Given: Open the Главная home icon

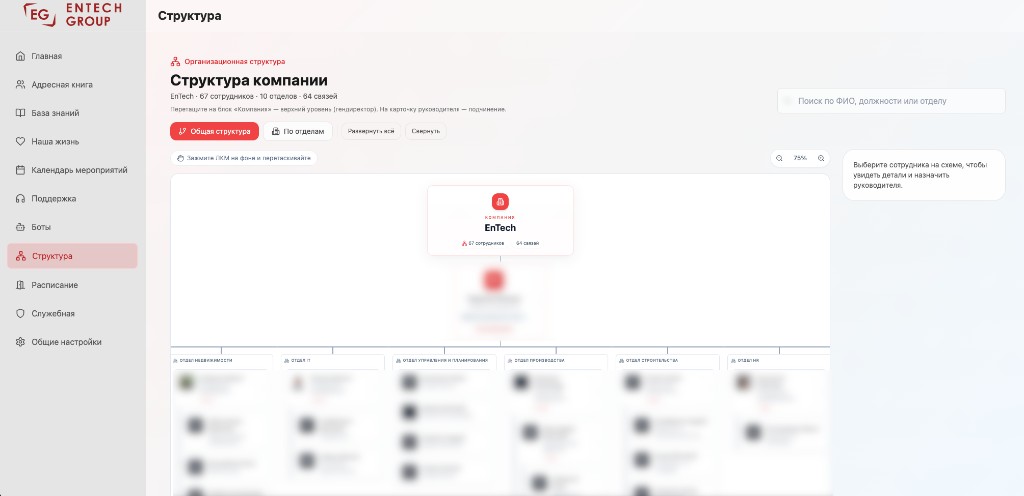Looking at the screenshot, I should (x=20, y=56).
